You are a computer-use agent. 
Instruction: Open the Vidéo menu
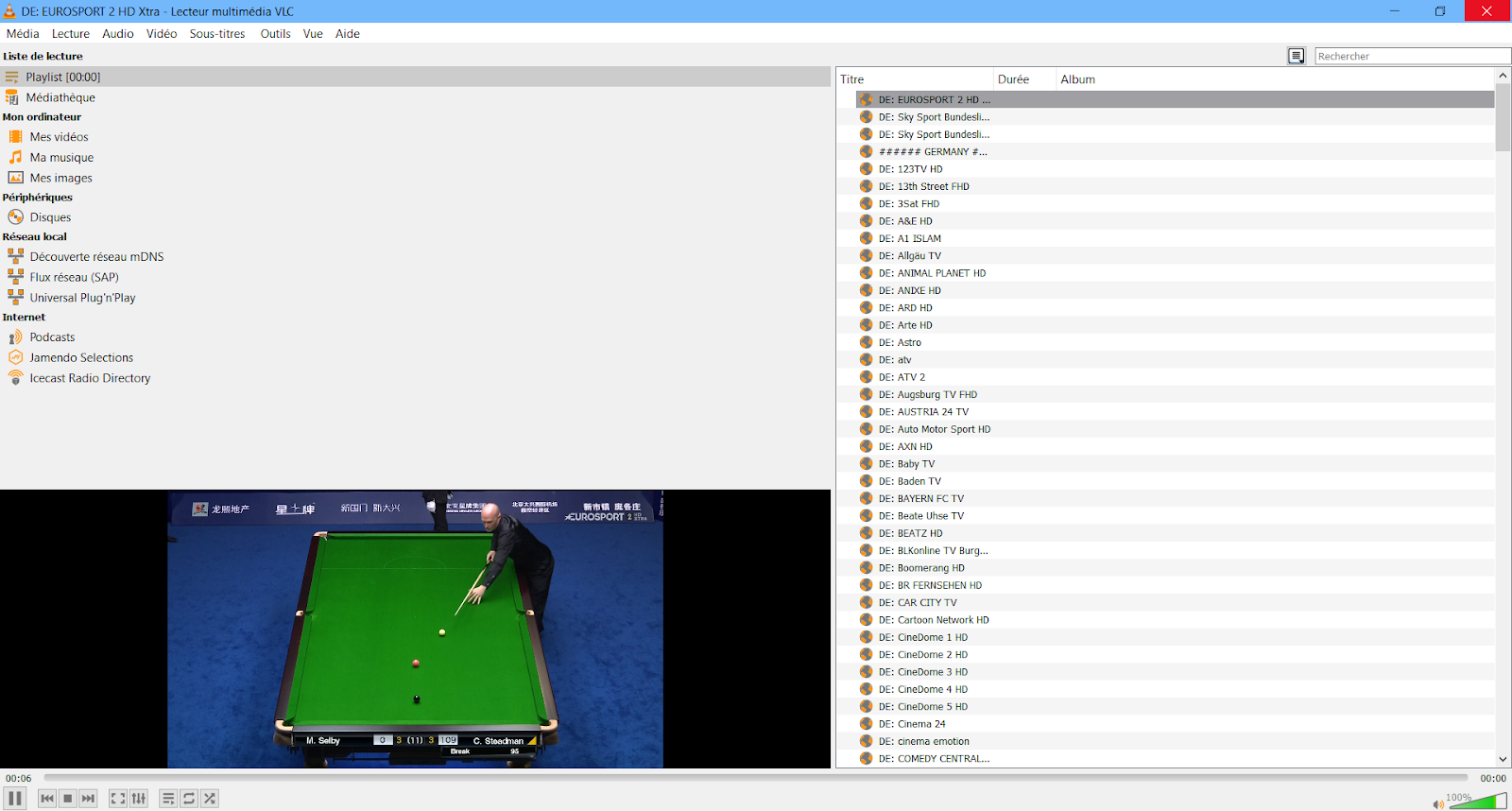tap(162, 34)
